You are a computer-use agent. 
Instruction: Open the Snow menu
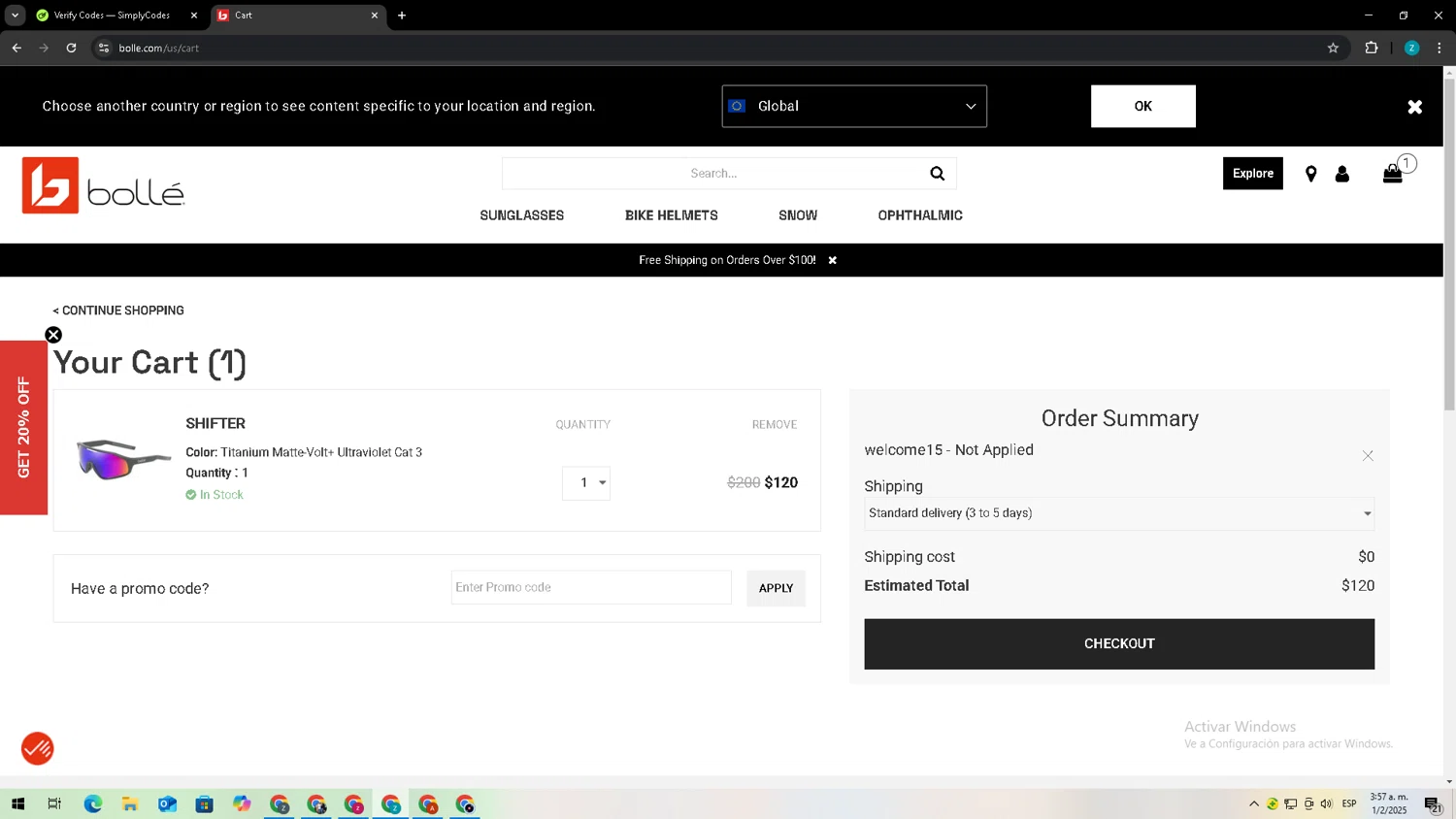tap(798, 215)
